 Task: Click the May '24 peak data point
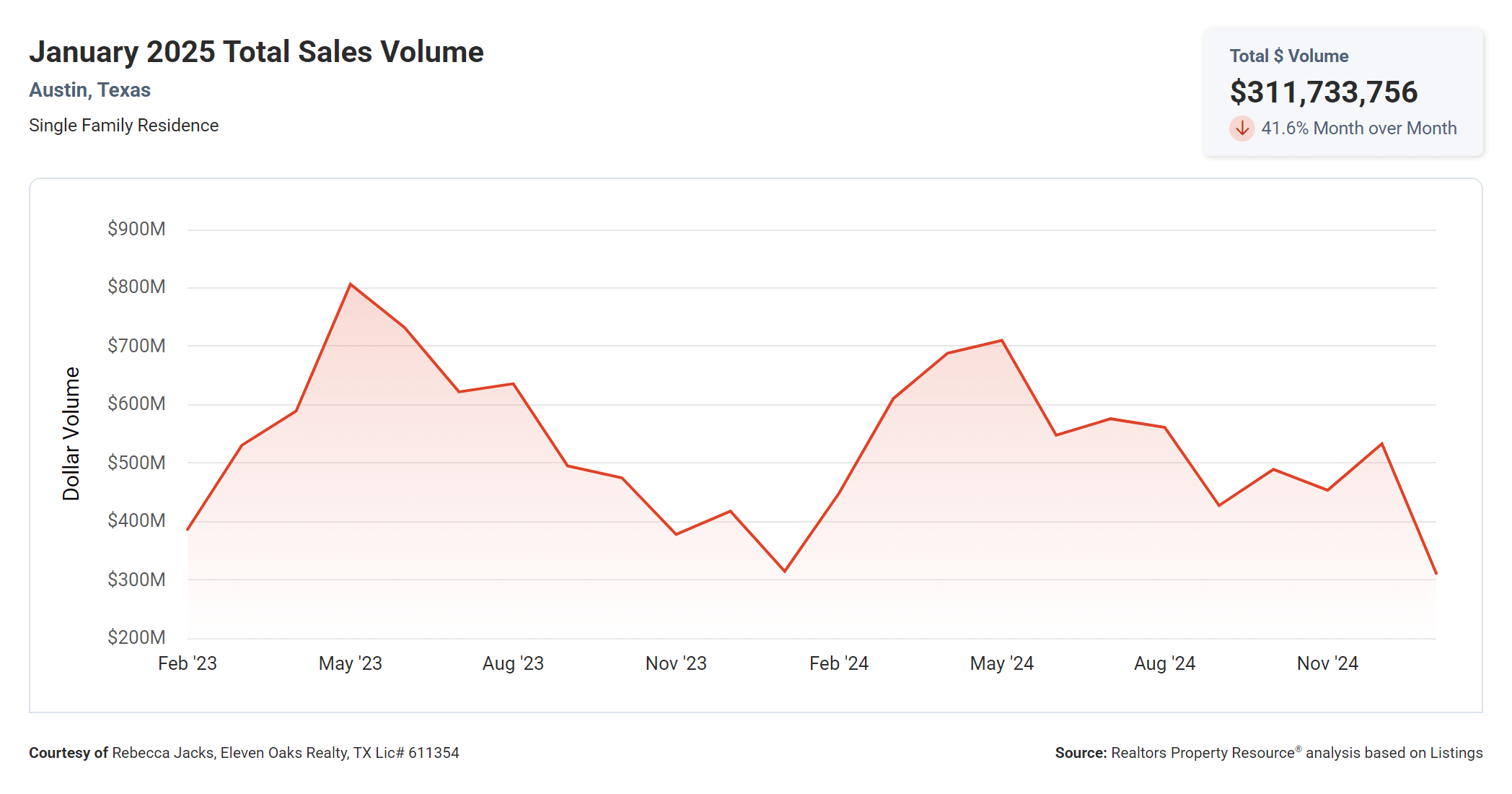pyautogui.click(x=1002, y=341)
